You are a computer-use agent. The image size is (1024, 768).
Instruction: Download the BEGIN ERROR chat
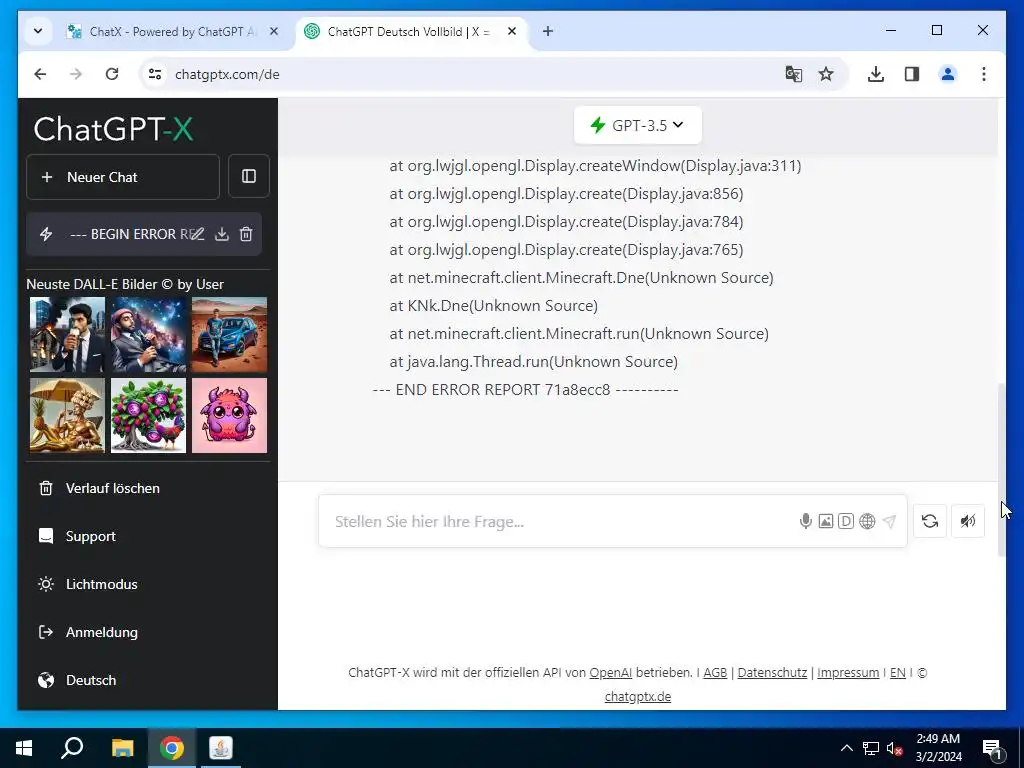222,234
